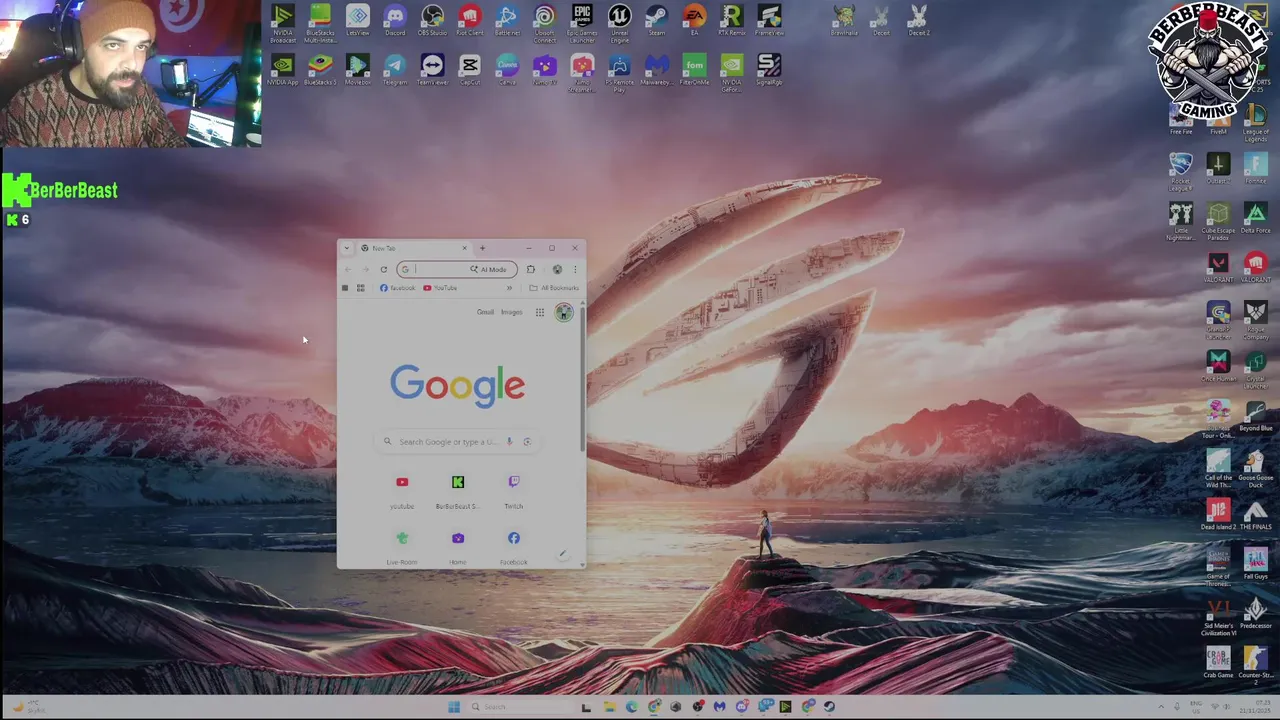The height and width of the screenshot is (720, 1280).
Task: Open the SignalRgb shortcut
Action: click(769, 70)
